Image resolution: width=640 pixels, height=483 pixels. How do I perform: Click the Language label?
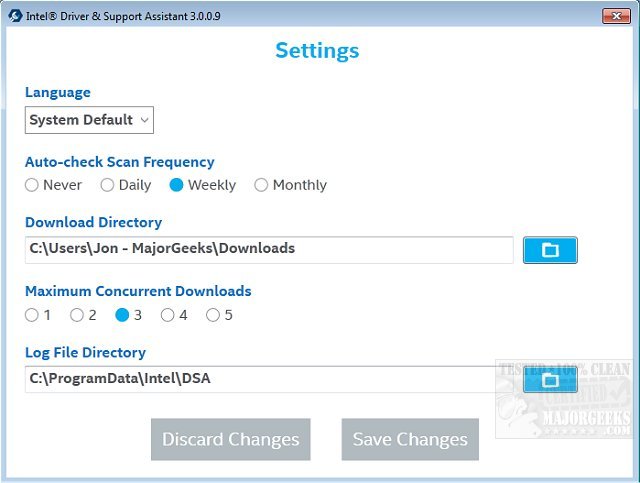(x=58, y=93)
